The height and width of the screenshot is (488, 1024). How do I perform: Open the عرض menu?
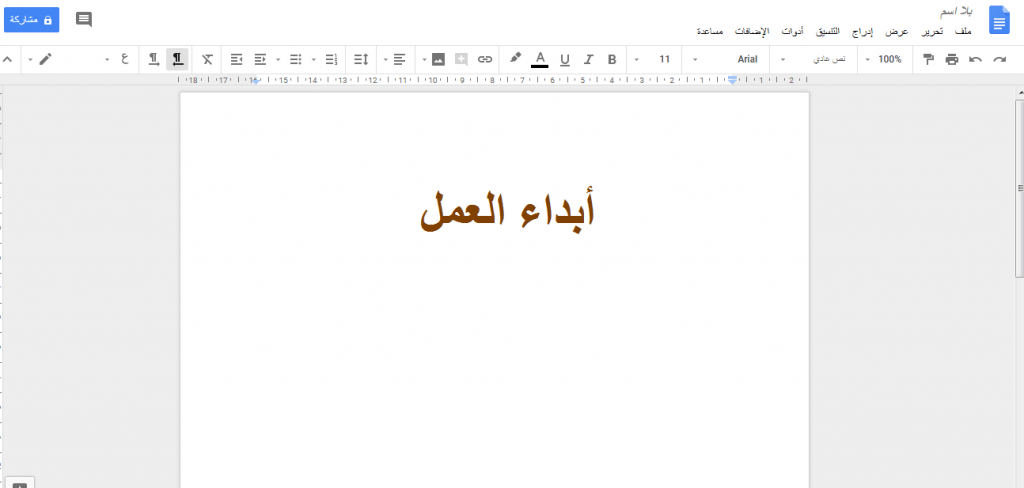(897, 31)
